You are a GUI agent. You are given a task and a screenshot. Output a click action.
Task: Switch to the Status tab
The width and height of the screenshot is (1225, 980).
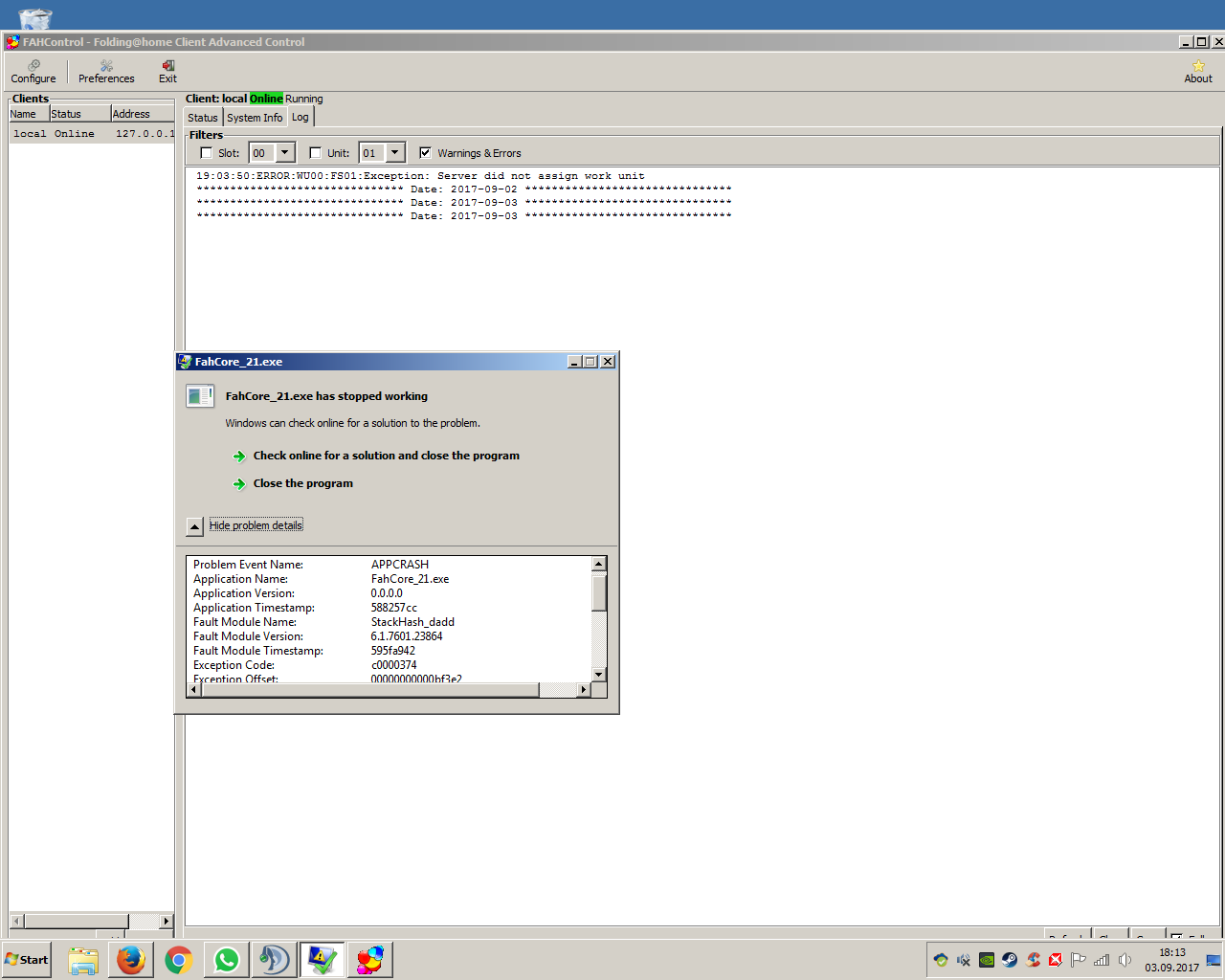click(x=203, y=118)
